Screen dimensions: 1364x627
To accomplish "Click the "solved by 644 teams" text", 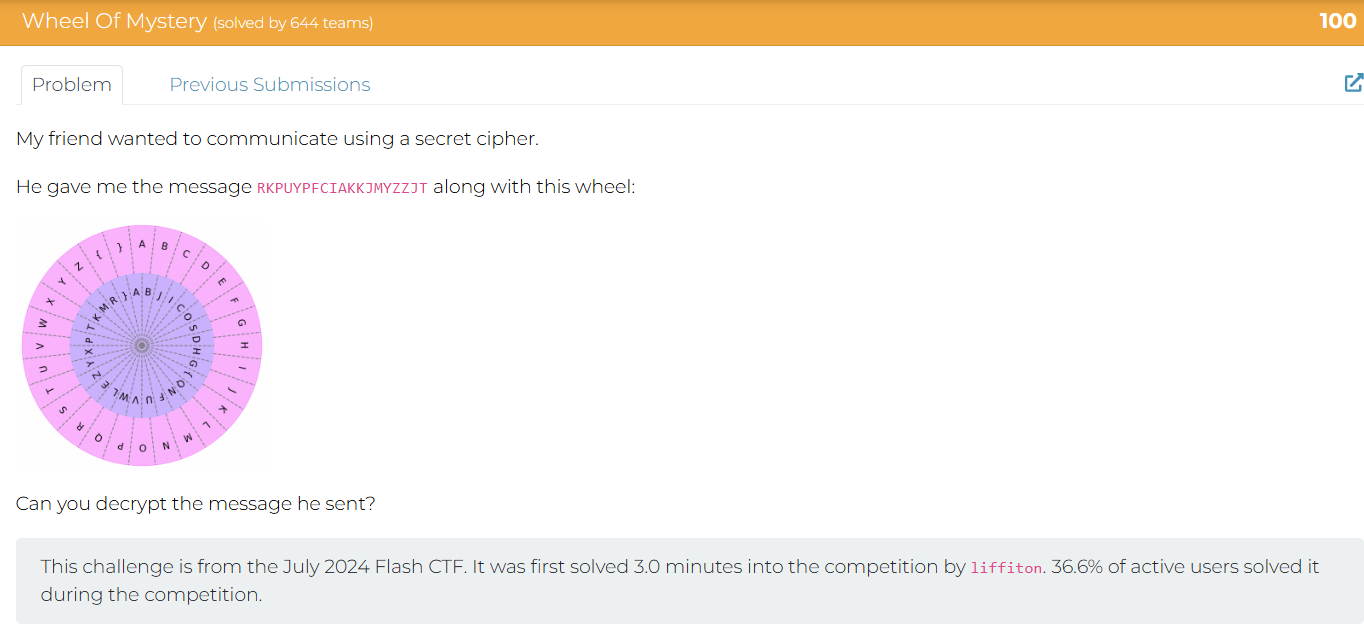I will 292,23.
